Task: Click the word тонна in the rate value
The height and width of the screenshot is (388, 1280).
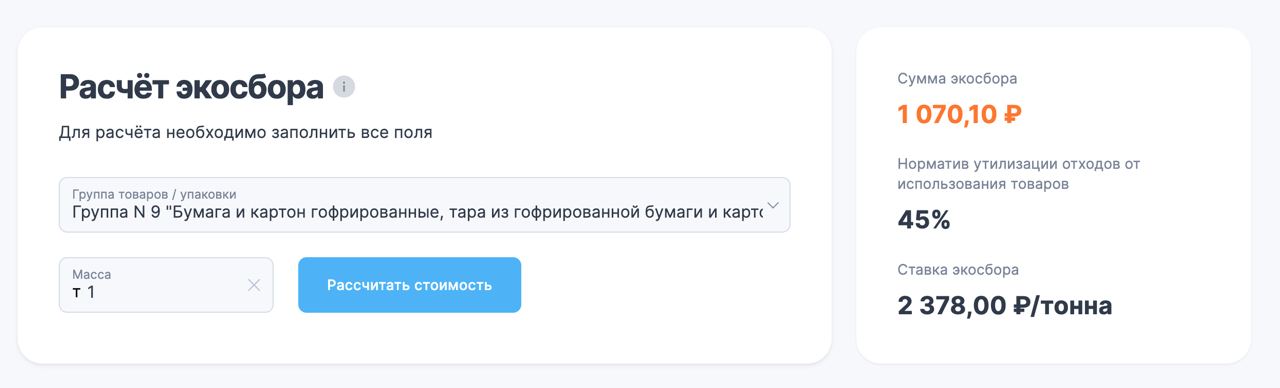Action: (1075, 306)
